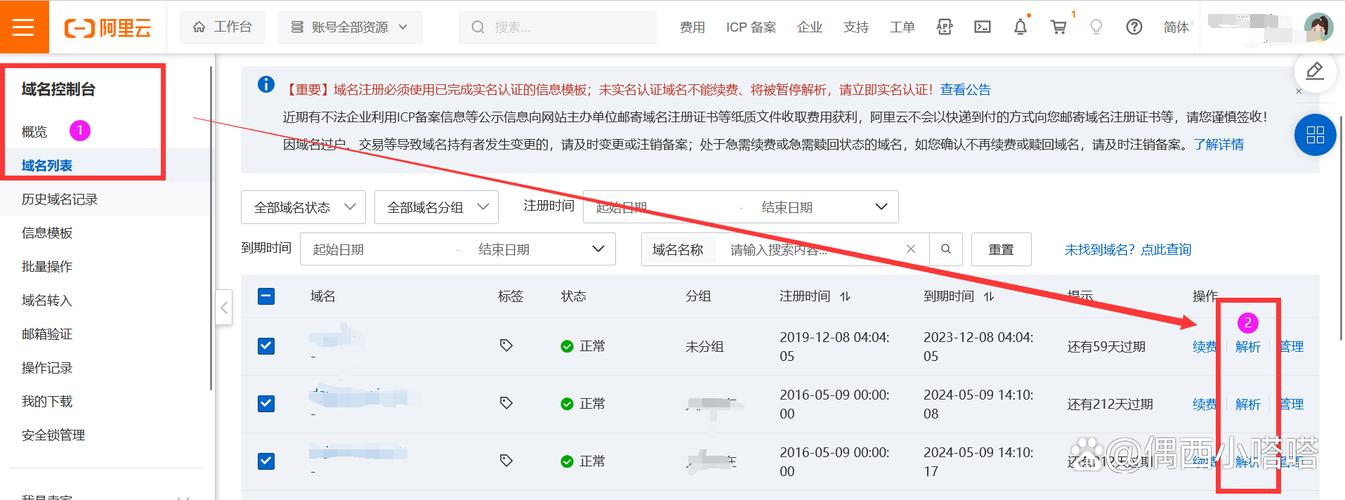Open the mobile APP icon

click(944, 27)
